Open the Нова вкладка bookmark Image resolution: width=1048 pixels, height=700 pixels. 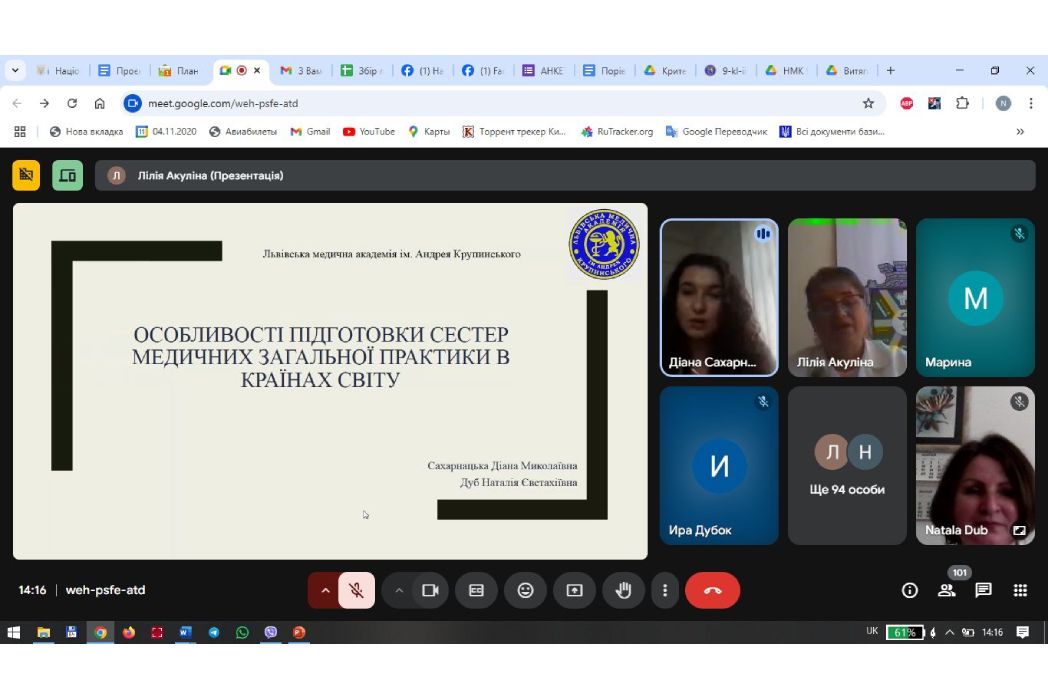pos(87,132)
